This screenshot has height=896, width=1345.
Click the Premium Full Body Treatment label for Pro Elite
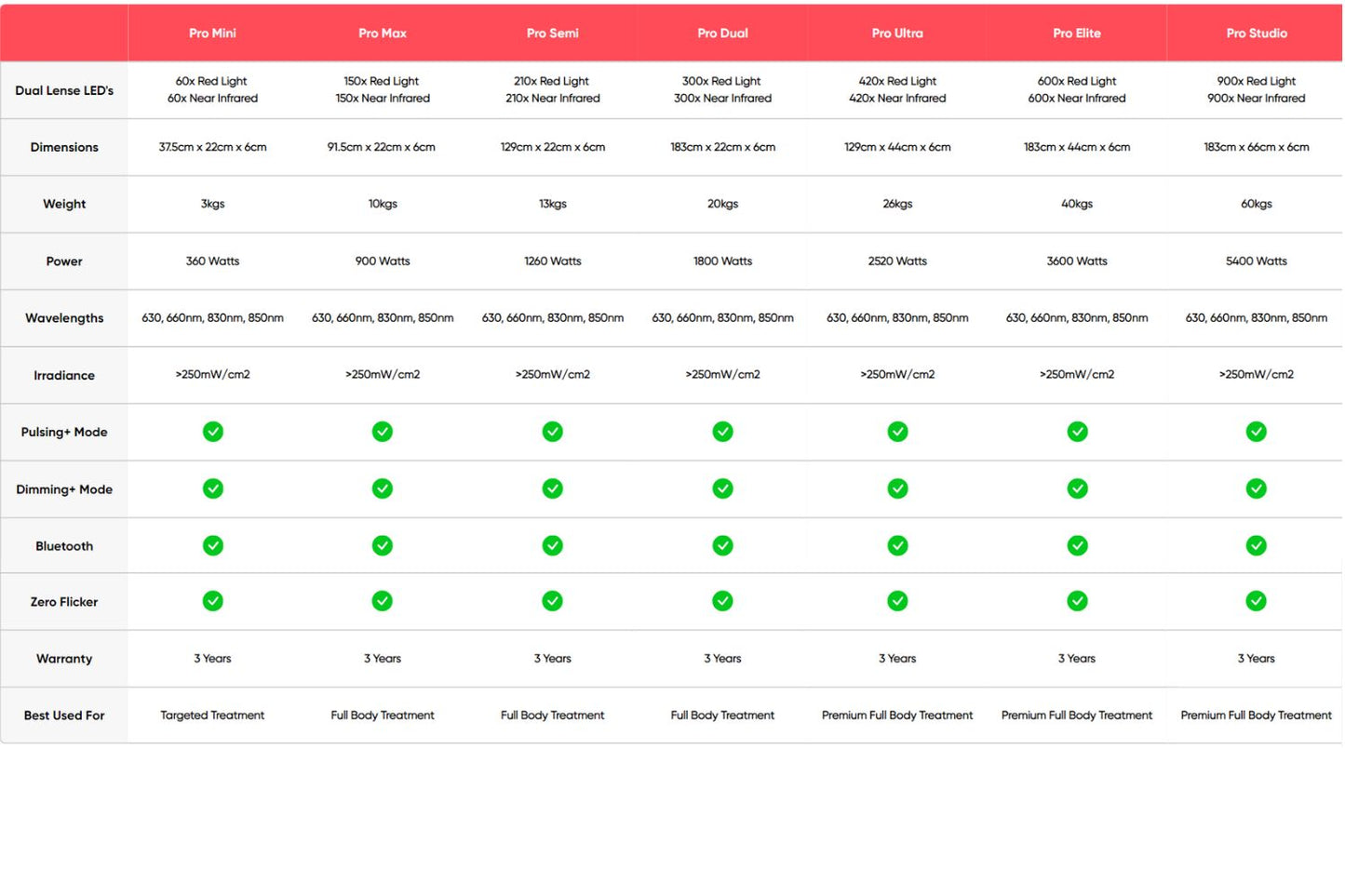coord(1076,715)
